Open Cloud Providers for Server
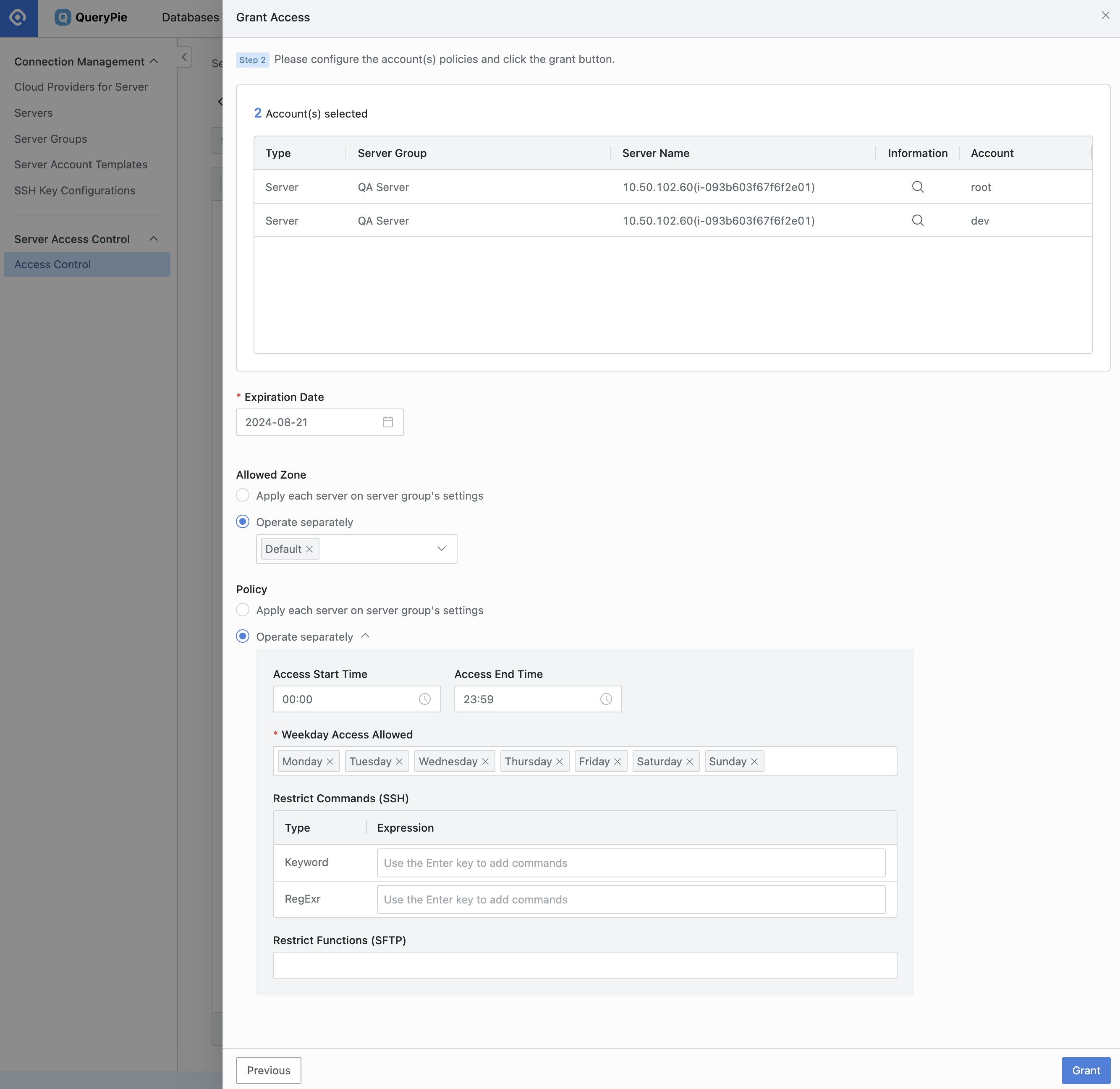Viewport: 1120px width, 1089px height. coord(81,87)
